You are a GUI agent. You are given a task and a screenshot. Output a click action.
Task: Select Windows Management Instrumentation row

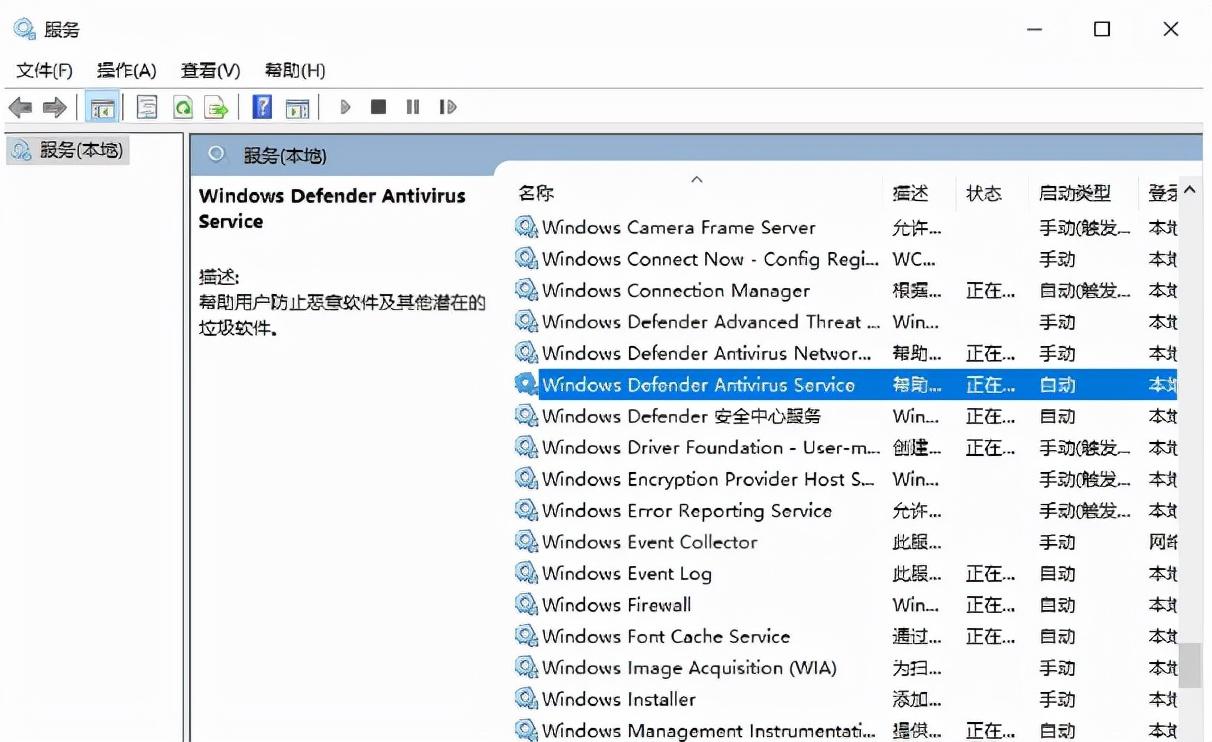[845, 730]
